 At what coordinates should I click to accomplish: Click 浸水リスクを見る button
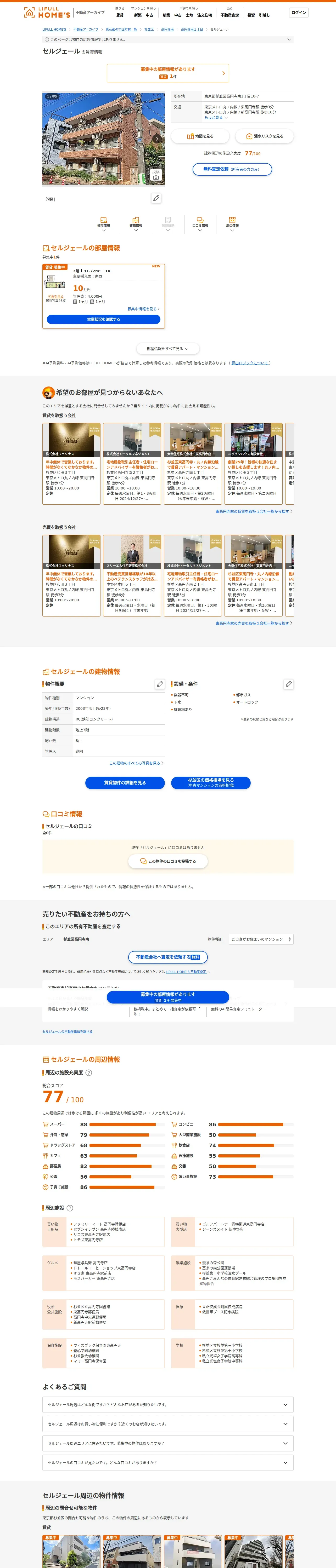click(x=264, y=136)
